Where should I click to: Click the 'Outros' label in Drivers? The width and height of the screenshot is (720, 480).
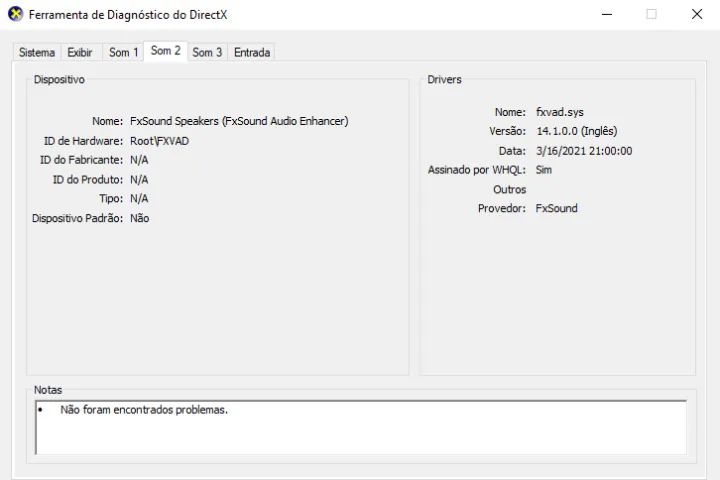click(509, 190)
